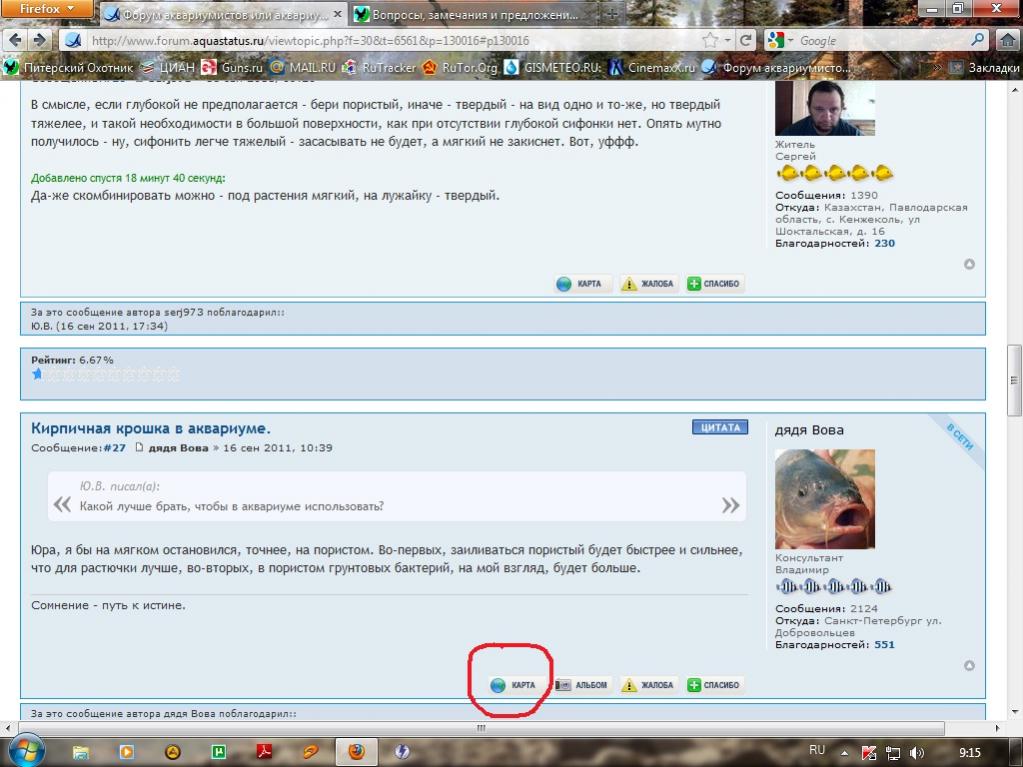This screenshot has width=1023, height=767.
Task: Open Альбом button in дядя Вова's post
Action: (581, 685)
